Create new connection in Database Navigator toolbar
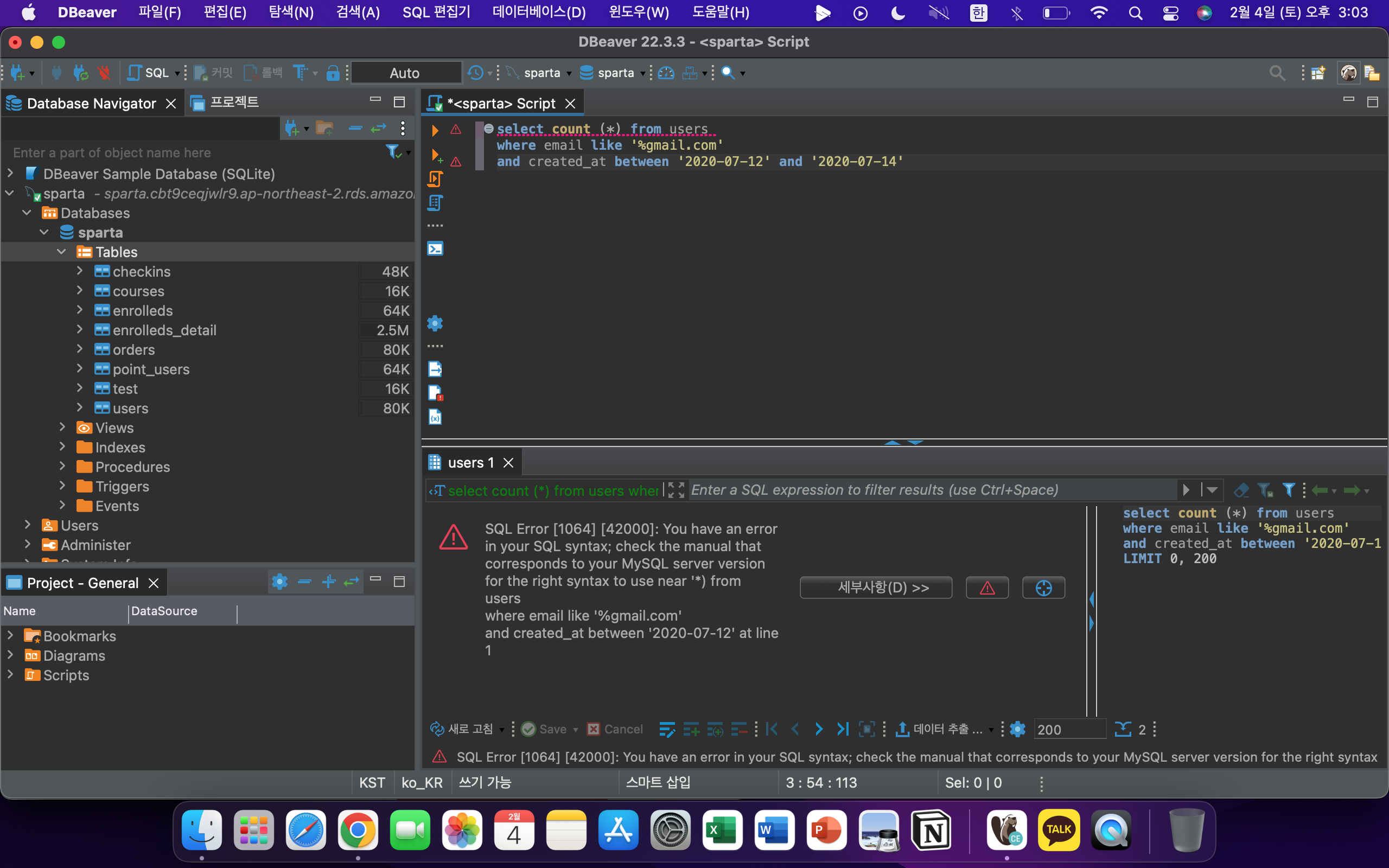 pyautogui.click(x=292, y=128)
